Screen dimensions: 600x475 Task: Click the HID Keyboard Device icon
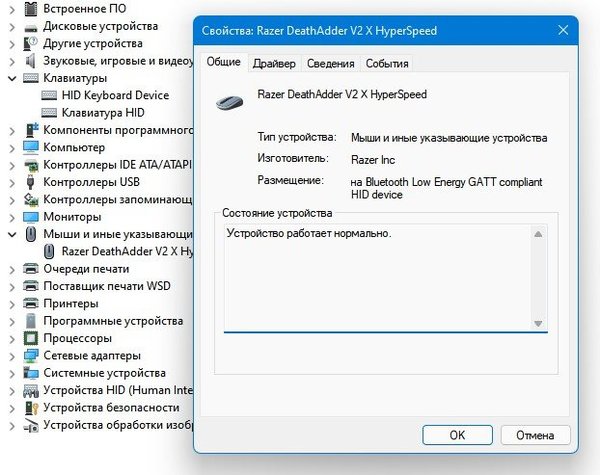[x=49, y=95]
